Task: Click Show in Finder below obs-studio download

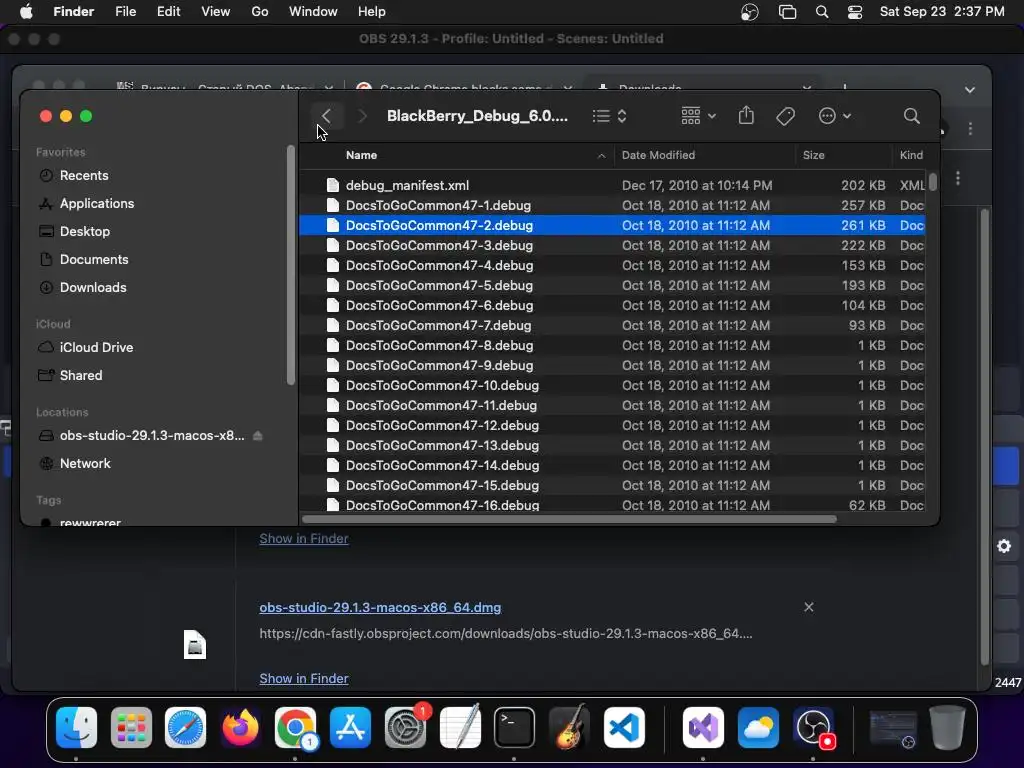Action: [x=304, y=679]
